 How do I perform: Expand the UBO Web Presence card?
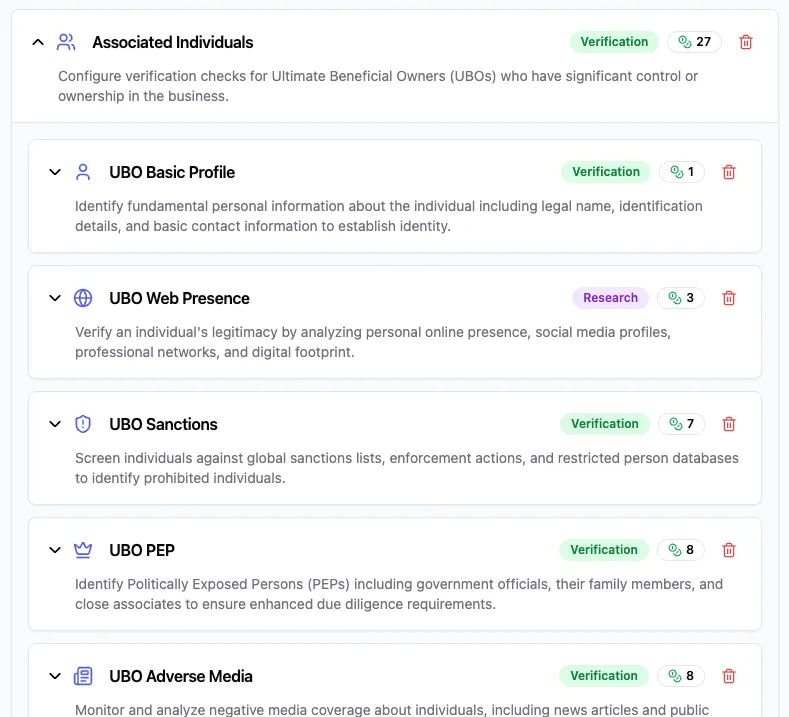55,298
